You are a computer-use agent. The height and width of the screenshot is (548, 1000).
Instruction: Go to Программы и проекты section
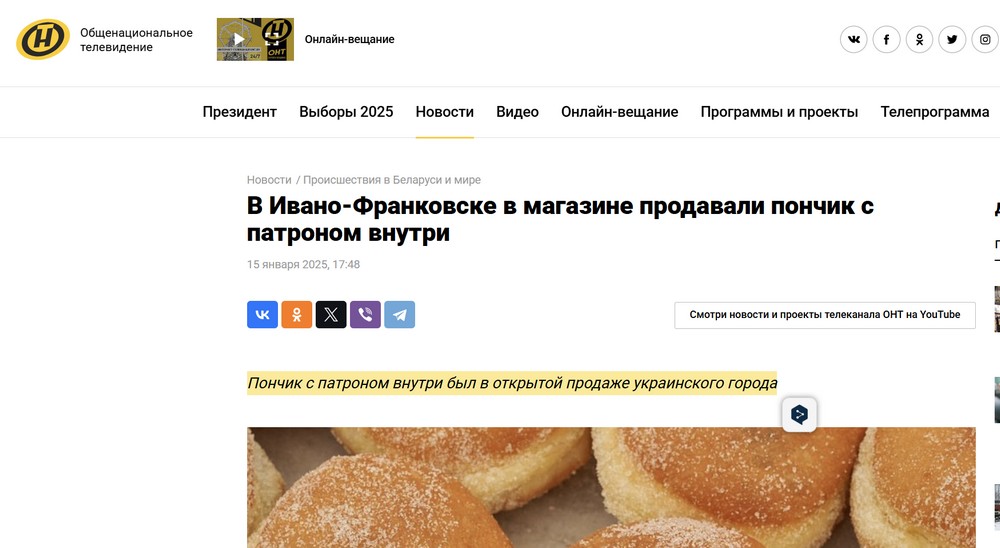coord(779,112)
